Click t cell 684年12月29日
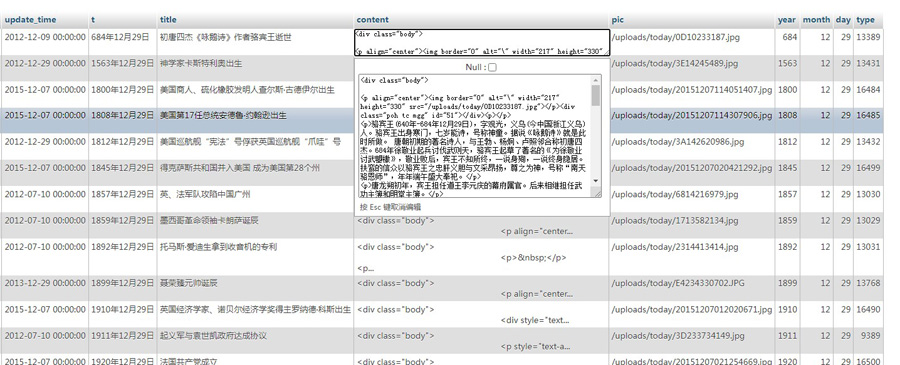The image size is (900, 365). (x=120, y=37)
